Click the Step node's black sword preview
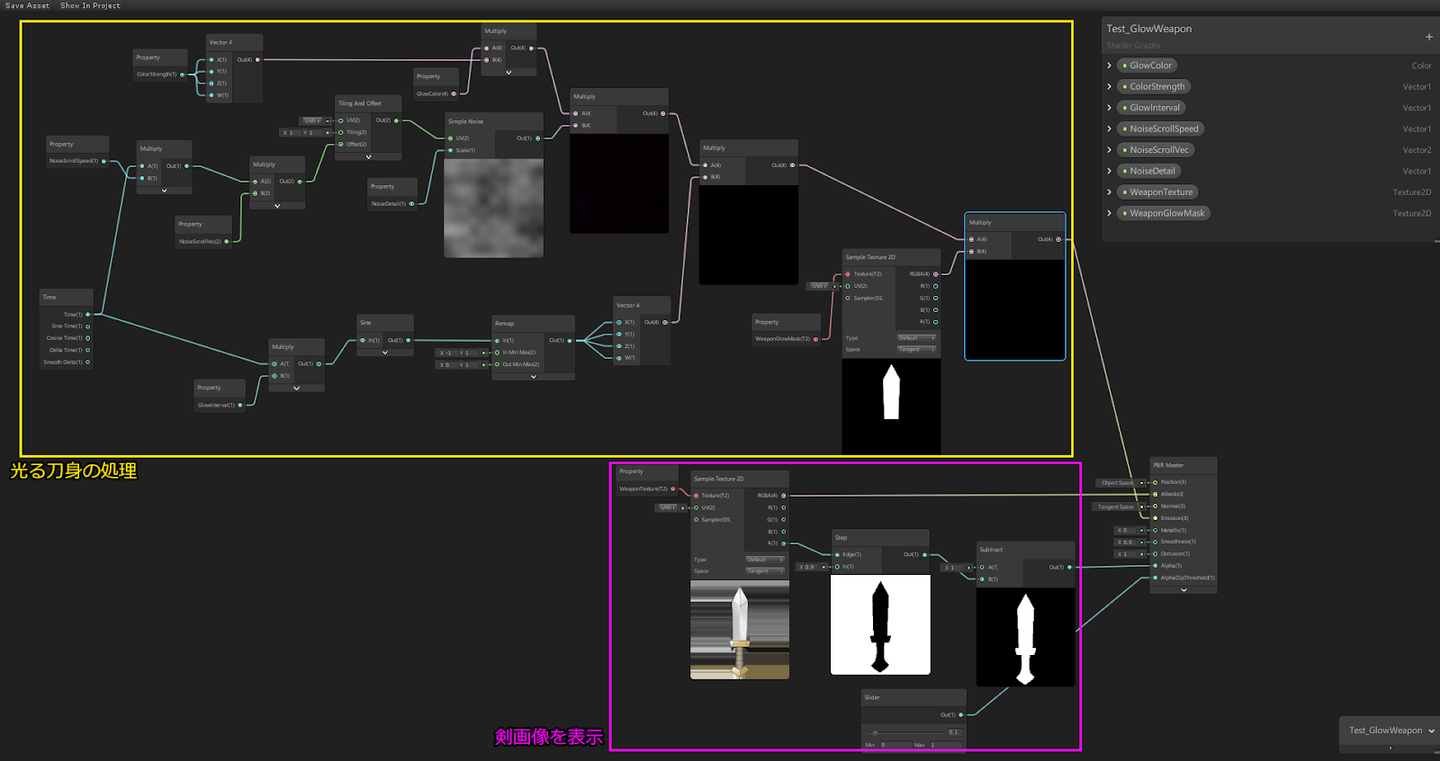The image size is (1440, 761). (880, 625)
